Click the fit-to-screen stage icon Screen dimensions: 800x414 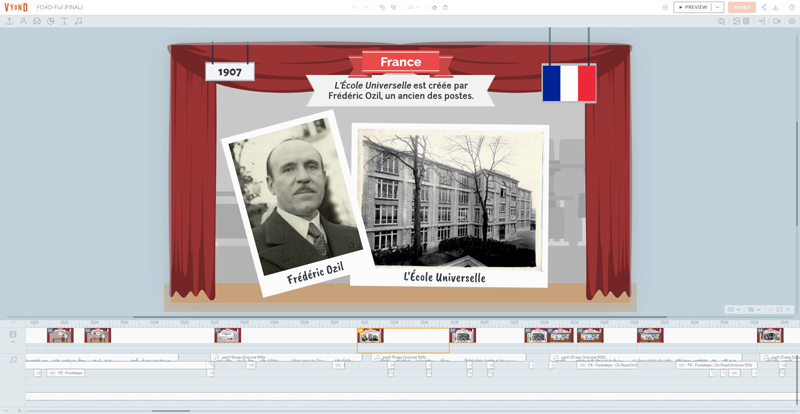click(x=779, y=309)
